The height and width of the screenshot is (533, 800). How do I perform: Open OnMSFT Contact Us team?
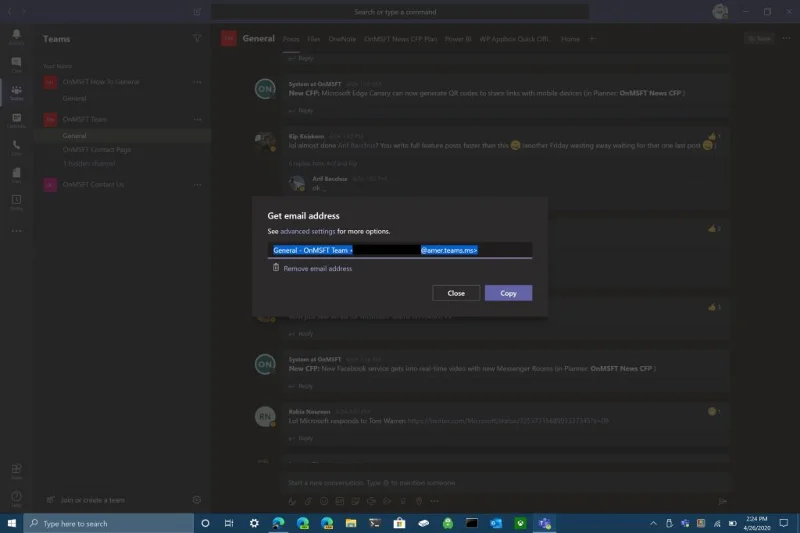point(93,185)
